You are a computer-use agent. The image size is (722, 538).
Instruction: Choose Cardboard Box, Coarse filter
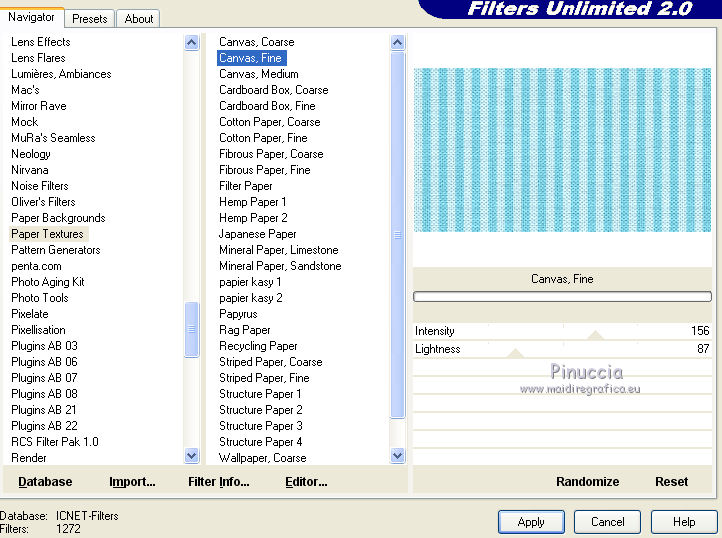point(274,90)
